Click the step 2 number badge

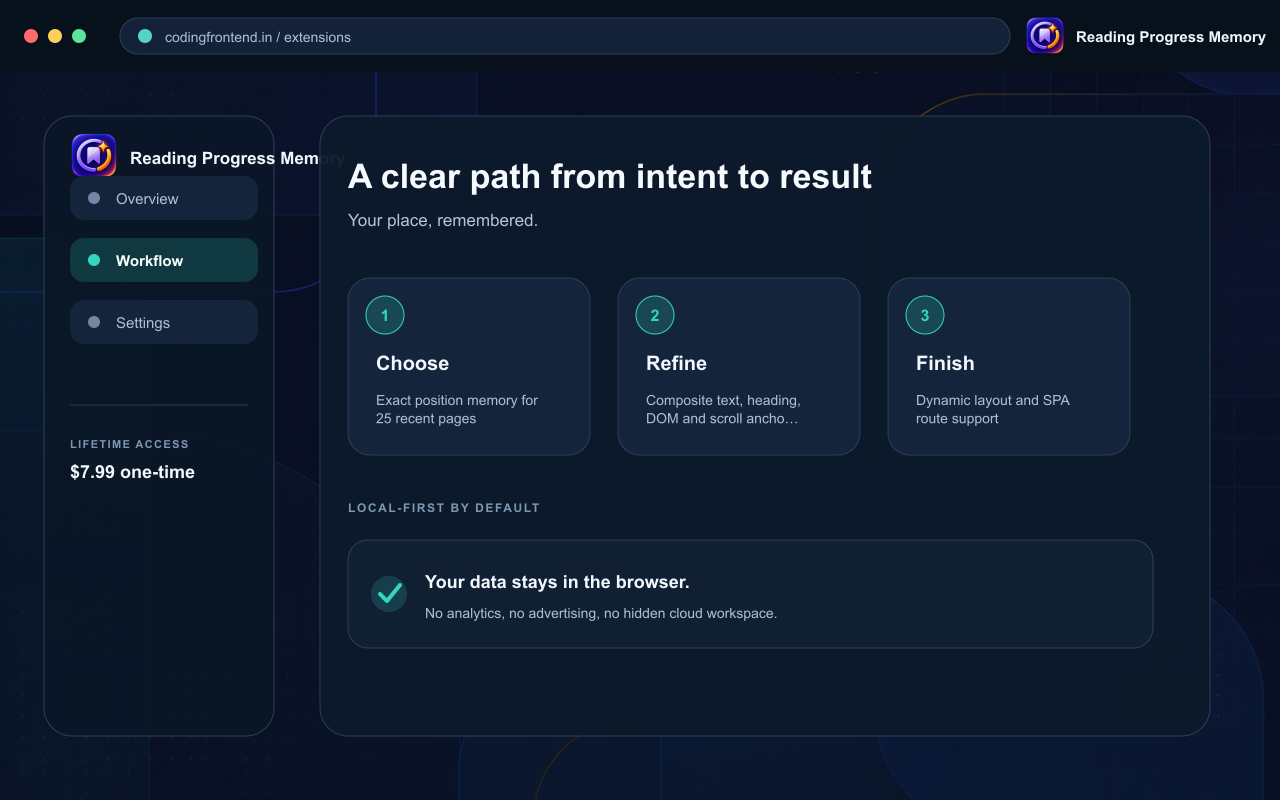tap(655, 315)
